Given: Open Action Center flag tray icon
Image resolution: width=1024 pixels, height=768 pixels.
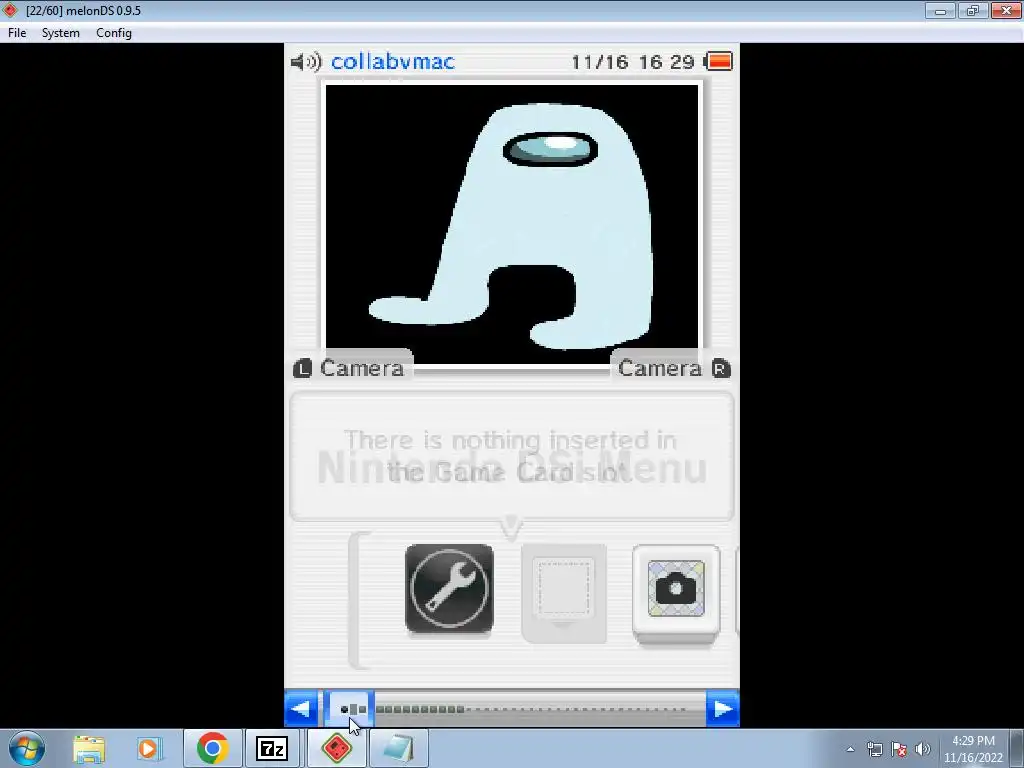Looking at the screenshot, I should [x=899, y=749].
